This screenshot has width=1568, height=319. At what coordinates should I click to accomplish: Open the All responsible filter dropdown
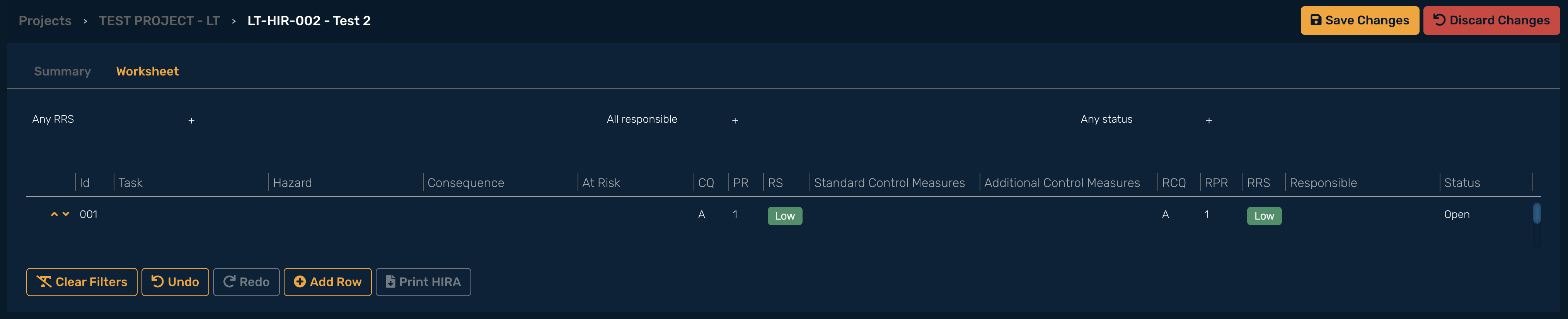coord(672,120)
